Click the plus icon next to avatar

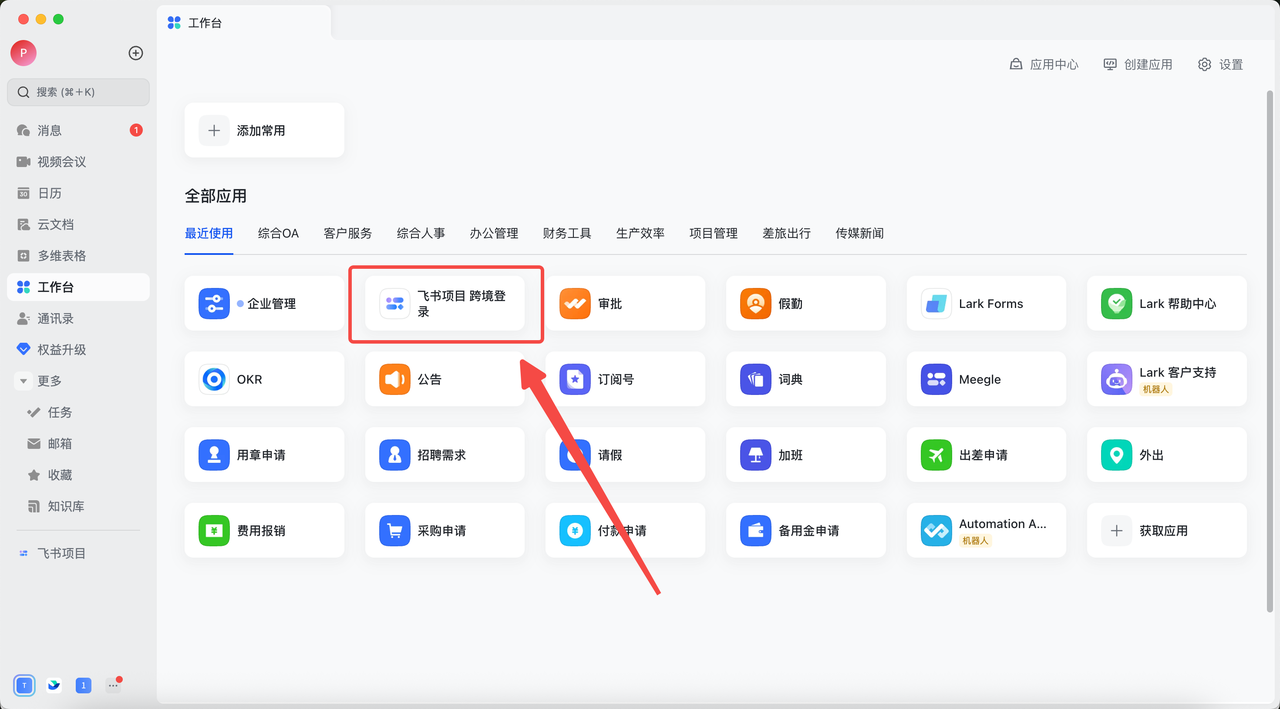136,53
